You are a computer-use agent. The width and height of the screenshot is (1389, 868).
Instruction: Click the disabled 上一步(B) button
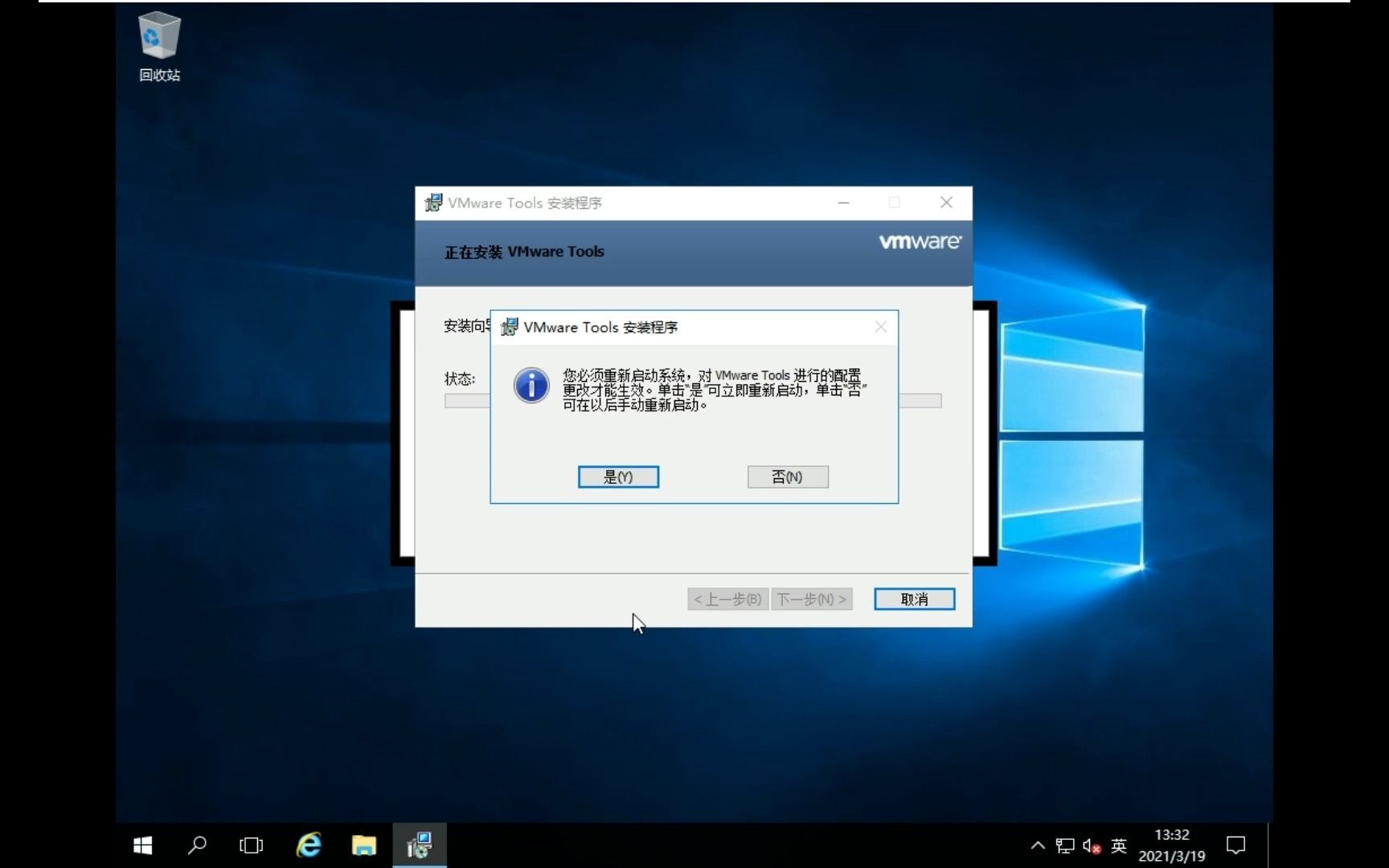point(727,599)
